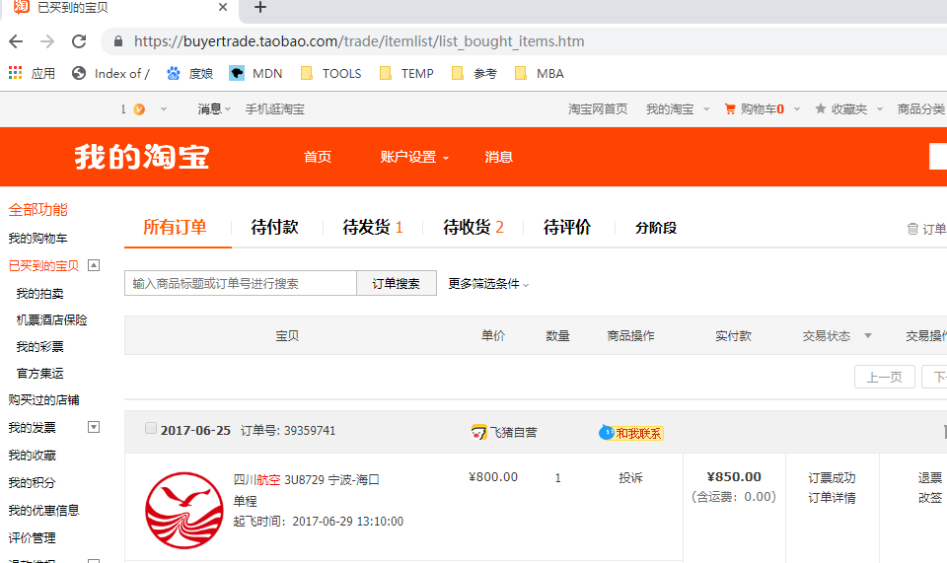This screenshot has width=947, height=563.
Task: Open 手机逛淘宝 link
Action: tap(275, 109)
